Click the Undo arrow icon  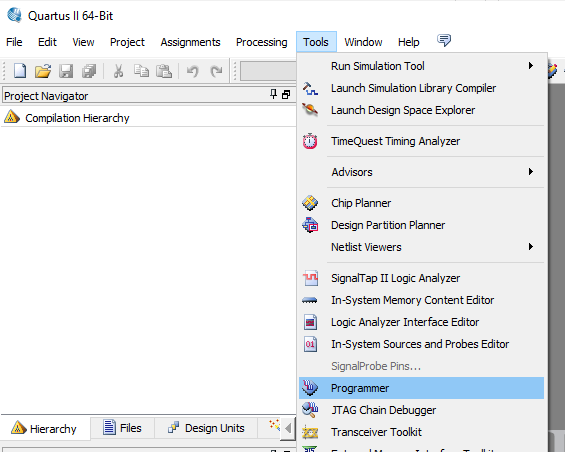click(193, 71)
